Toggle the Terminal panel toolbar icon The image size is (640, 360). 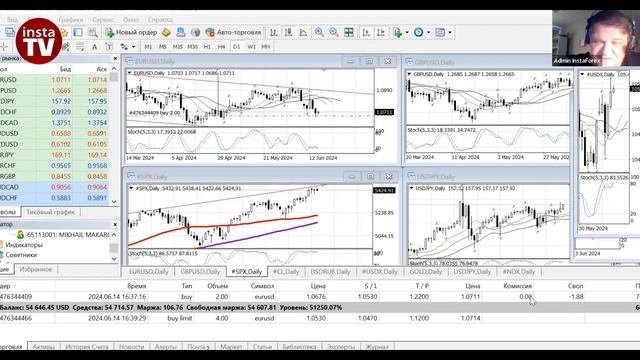78,32
